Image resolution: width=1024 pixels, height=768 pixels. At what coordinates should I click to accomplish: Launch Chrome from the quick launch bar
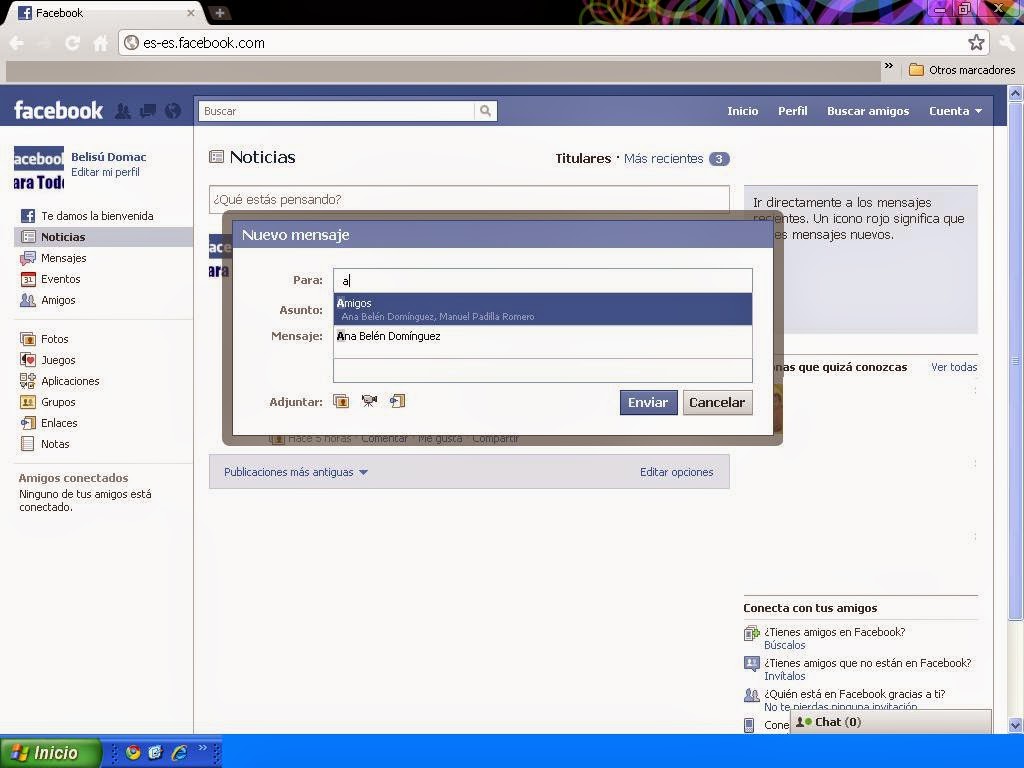pyautogui.click(x=133, y=752)
